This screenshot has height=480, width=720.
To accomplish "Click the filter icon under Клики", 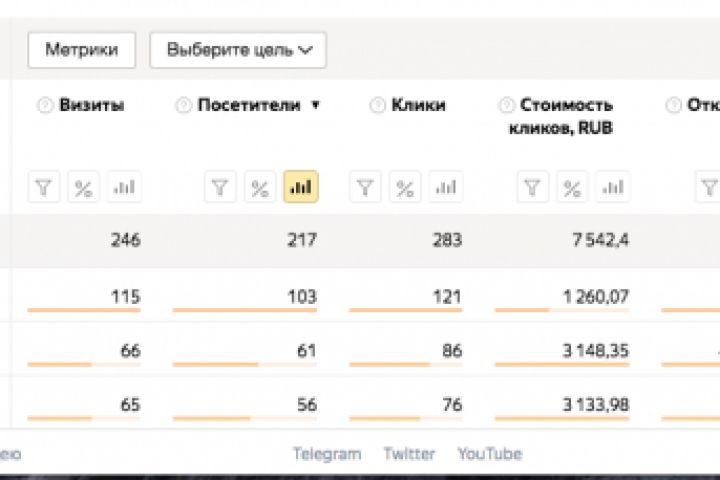I will 366,187.
